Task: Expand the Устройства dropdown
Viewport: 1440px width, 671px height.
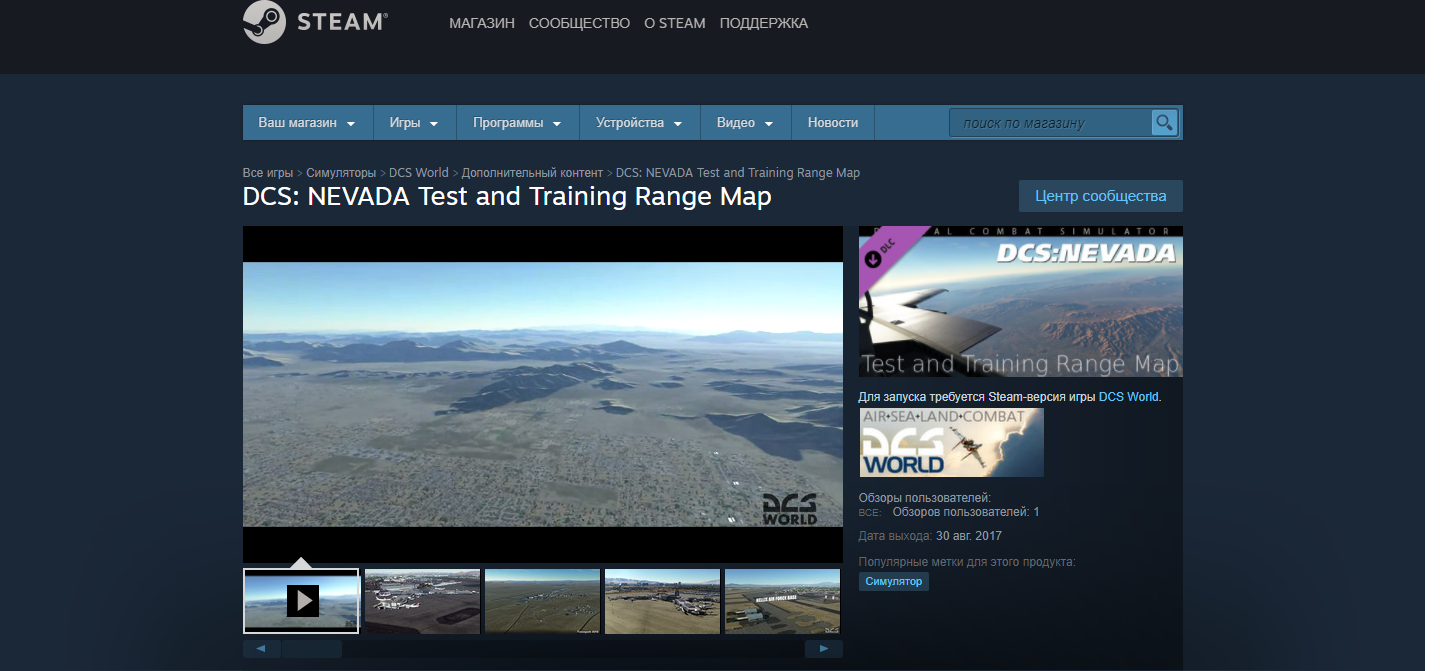Action: click(640, 123)
